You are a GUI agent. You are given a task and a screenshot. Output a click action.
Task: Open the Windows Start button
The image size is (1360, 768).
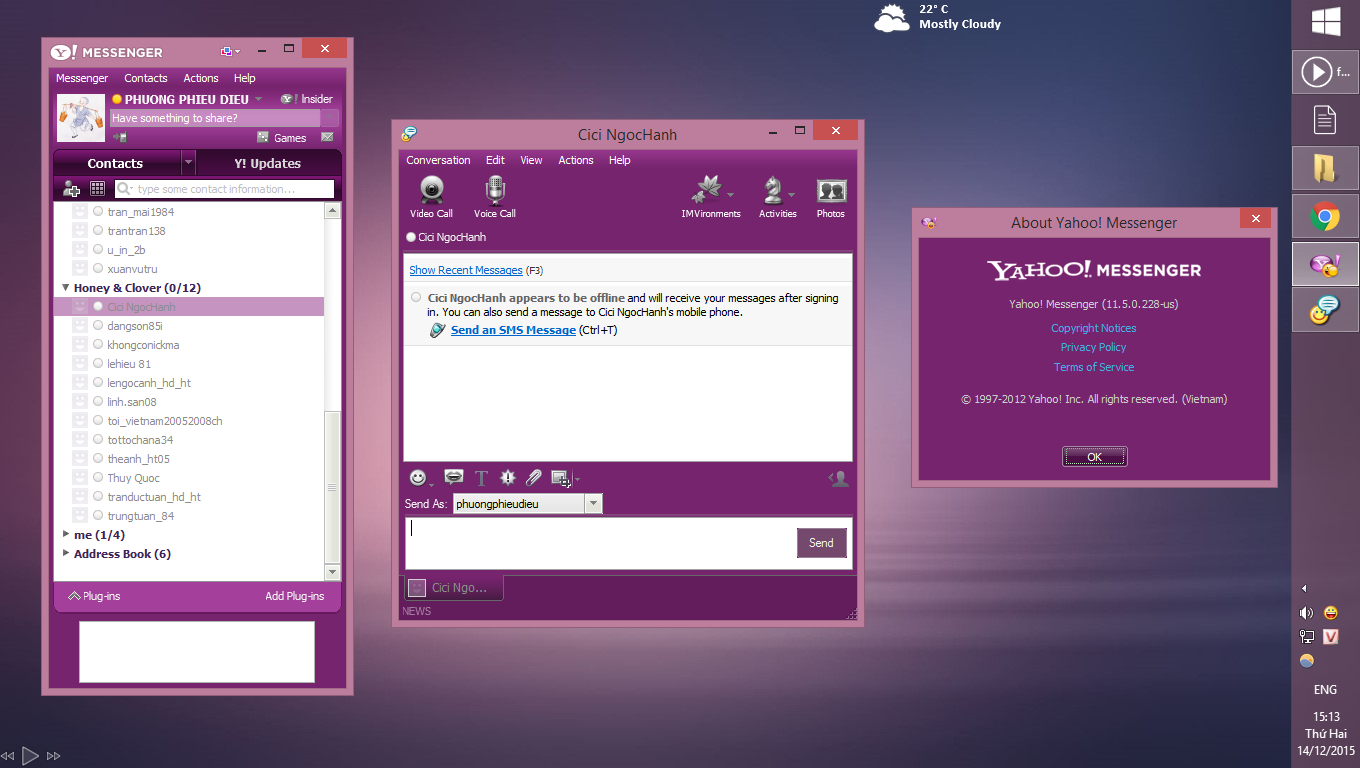coord(1326,22)
